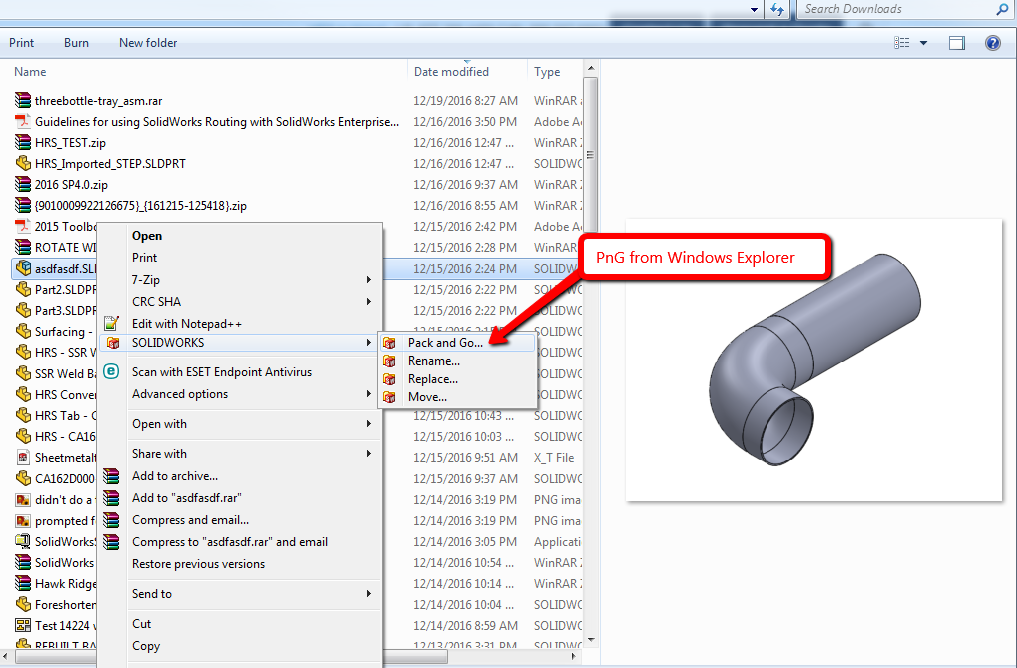
Task: Open the view options dropdown arrow
Action: coord(924,43)
